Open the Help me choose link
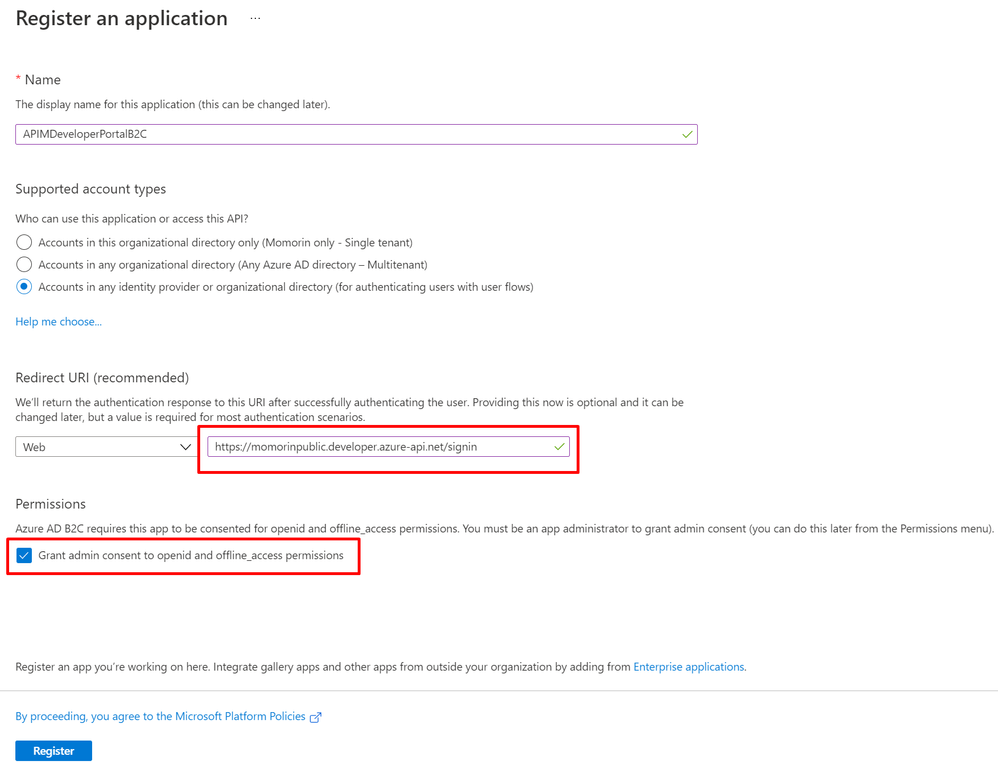Image resolution: width=998 pixels, height=772 pixels. [x=58, y=322]
